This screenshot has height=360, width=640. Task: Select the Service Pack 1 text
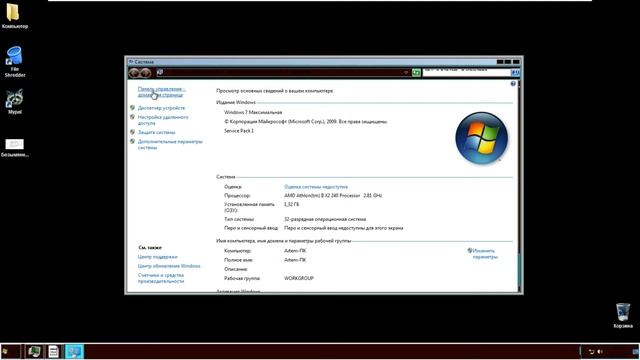[x=239, y=131]
